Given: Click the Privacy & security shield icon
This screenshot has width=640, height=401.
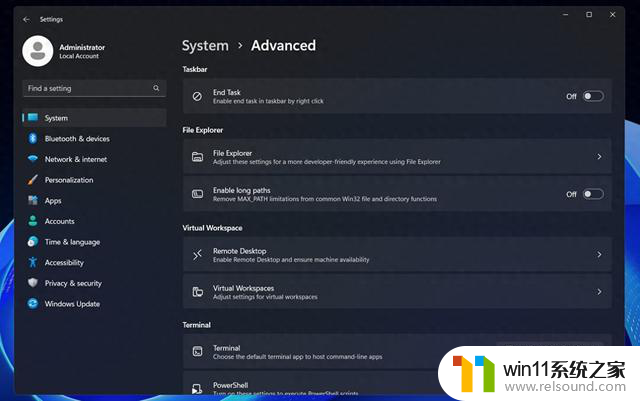Looking at the screenshot, I should tap(33, 283).
